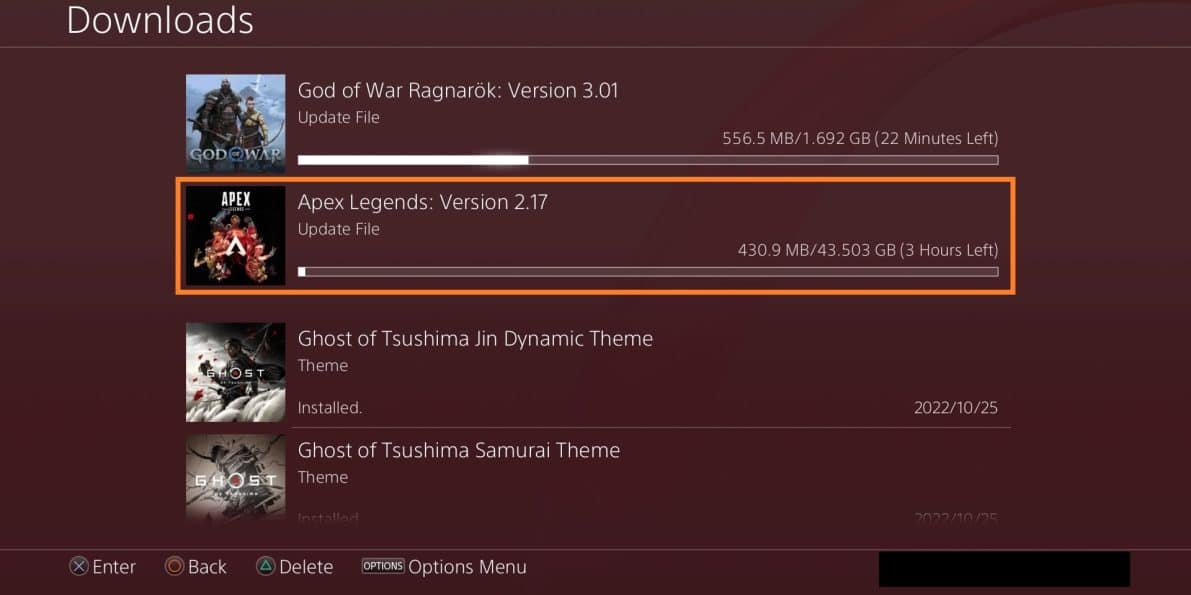This screenshot has width=1191, height=595.
Task: Open the Options Menu label
Action: tap(467, 567)
